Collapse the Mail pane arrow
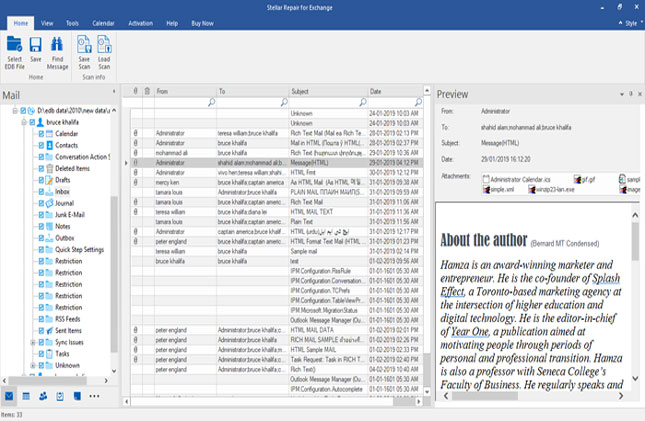Viewport: 645px width, 421px height. (x=114, y=91)
